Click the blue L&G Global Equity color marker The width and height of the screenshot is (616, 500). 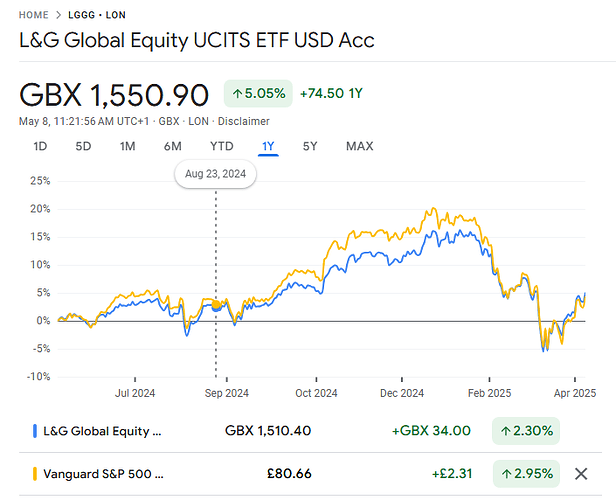[x=35, y=431]
